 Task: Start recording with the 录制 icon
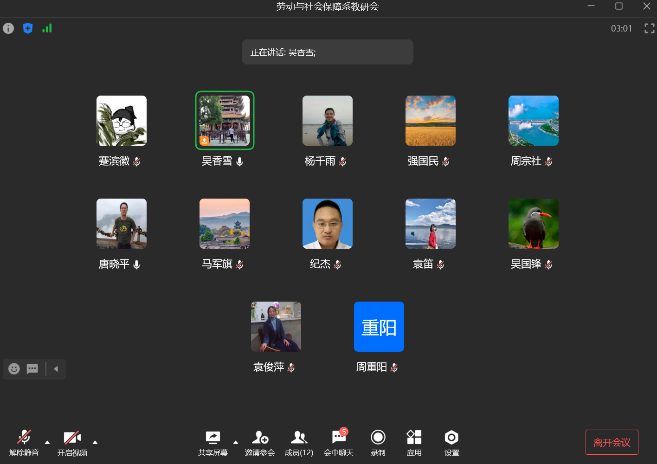point(378,438)
